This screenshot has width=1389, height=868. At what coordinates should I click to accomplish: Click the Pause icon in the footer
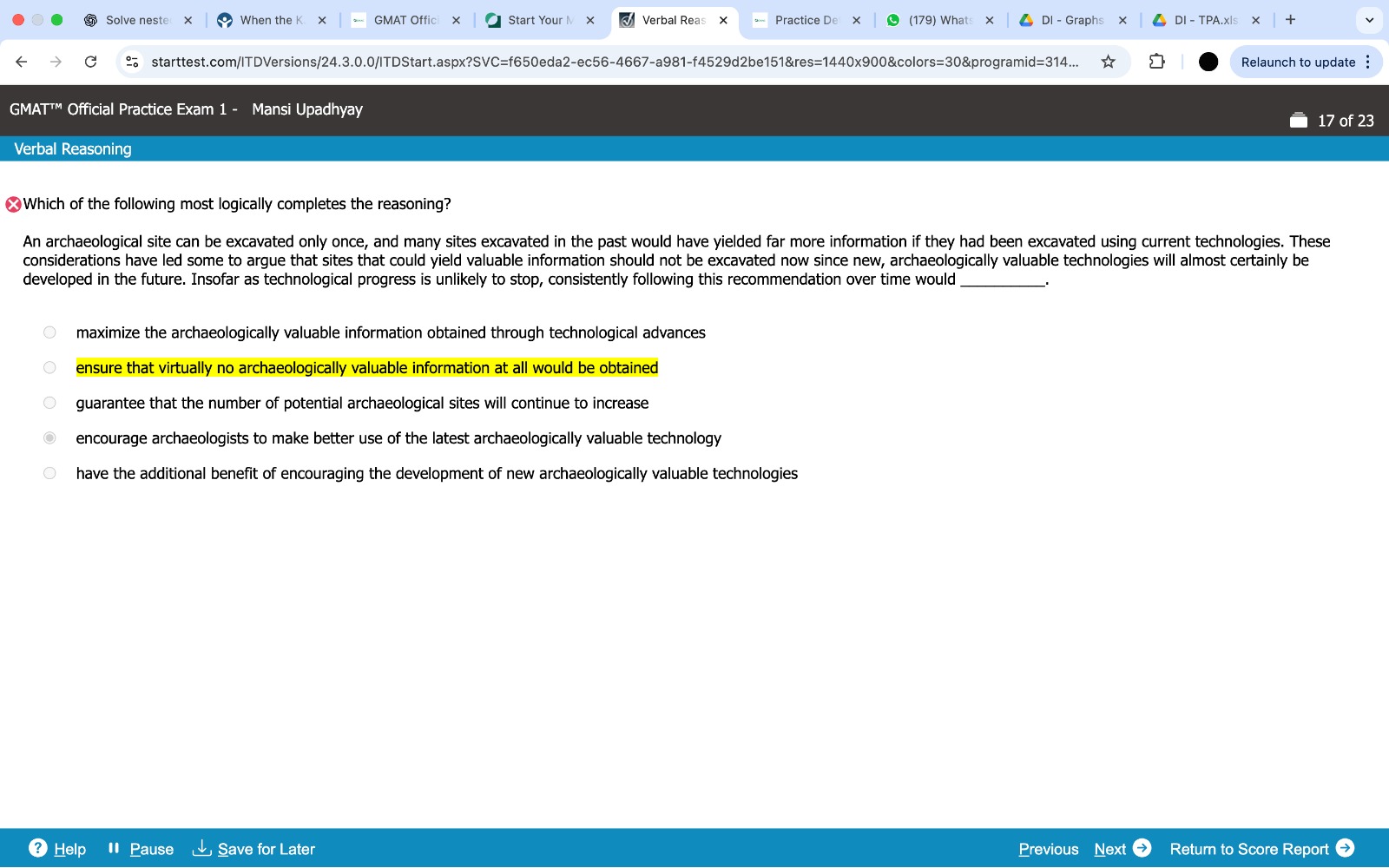point(114,848)
